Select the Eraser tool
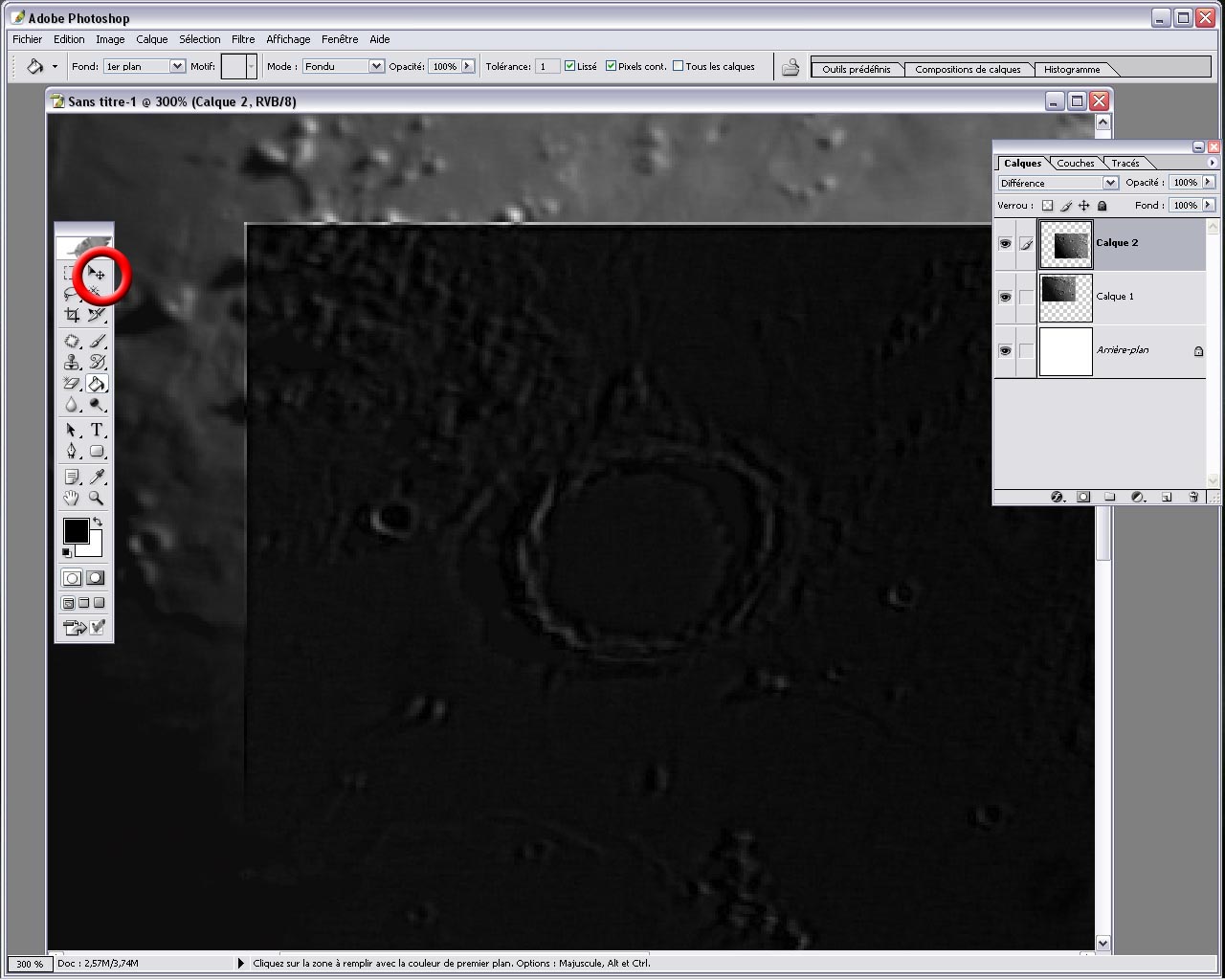Viewport: 1225px width, 980px height. tap(72, 383)
